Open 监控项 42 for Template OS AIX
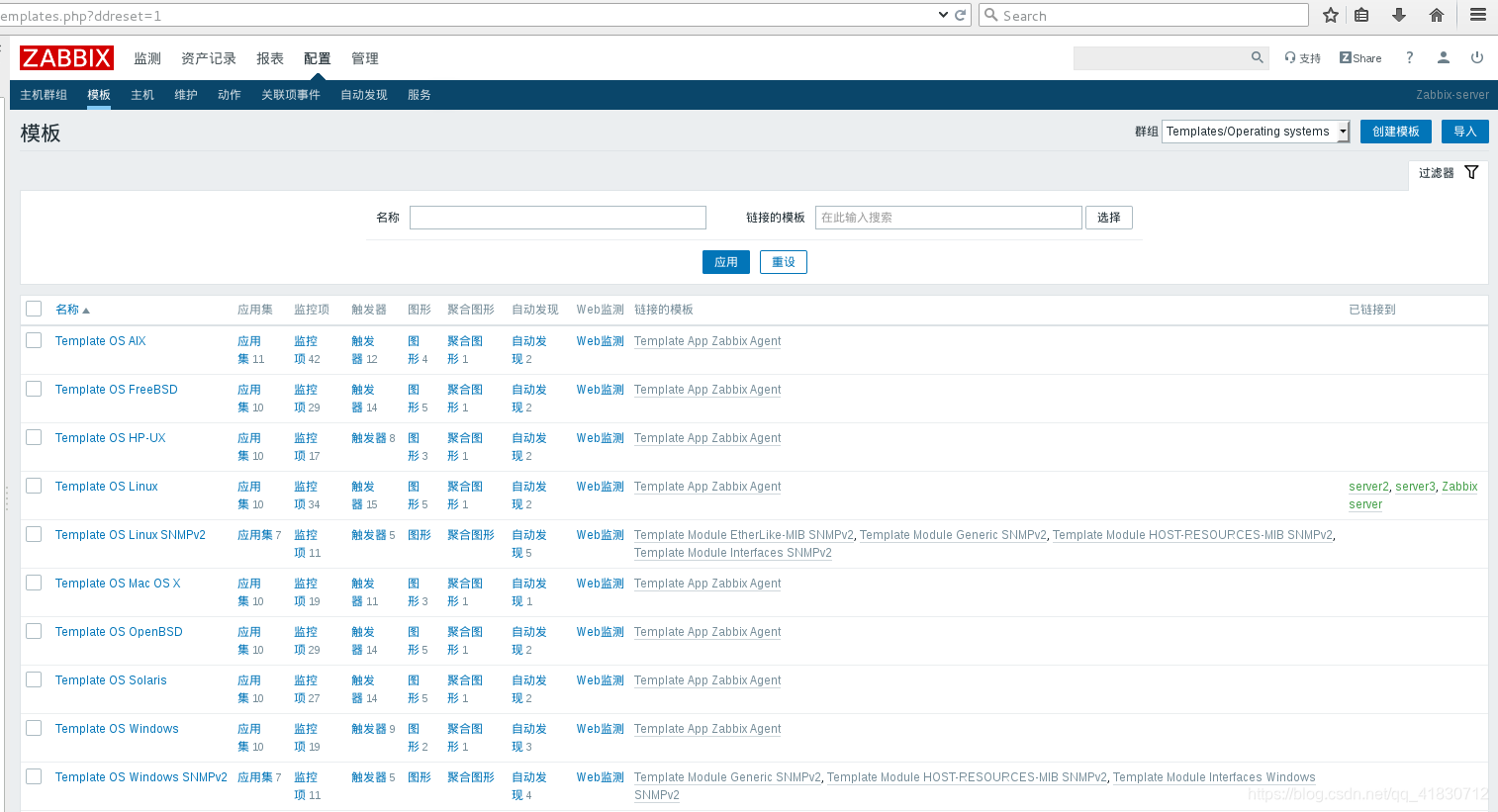 (306, 350)
